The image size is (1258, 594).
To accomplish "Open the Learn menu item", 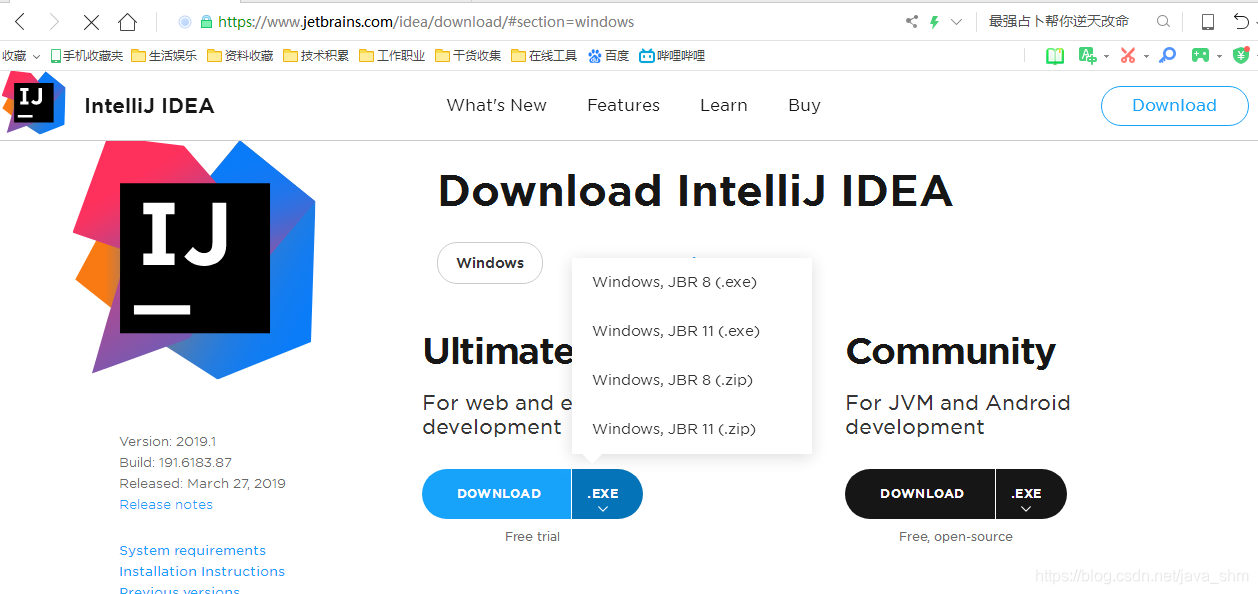I will (x=724, y=105).
